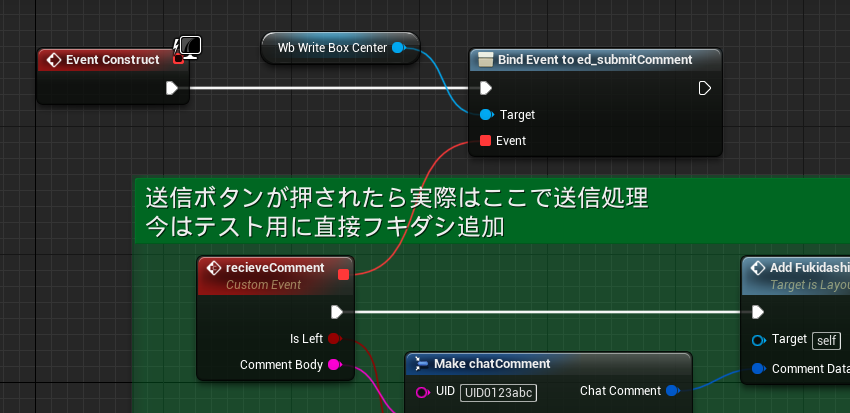The width and height of the screenshot is (850, 413).
Task: Select the green Japanese comment box header
Action: pos(492,211)
